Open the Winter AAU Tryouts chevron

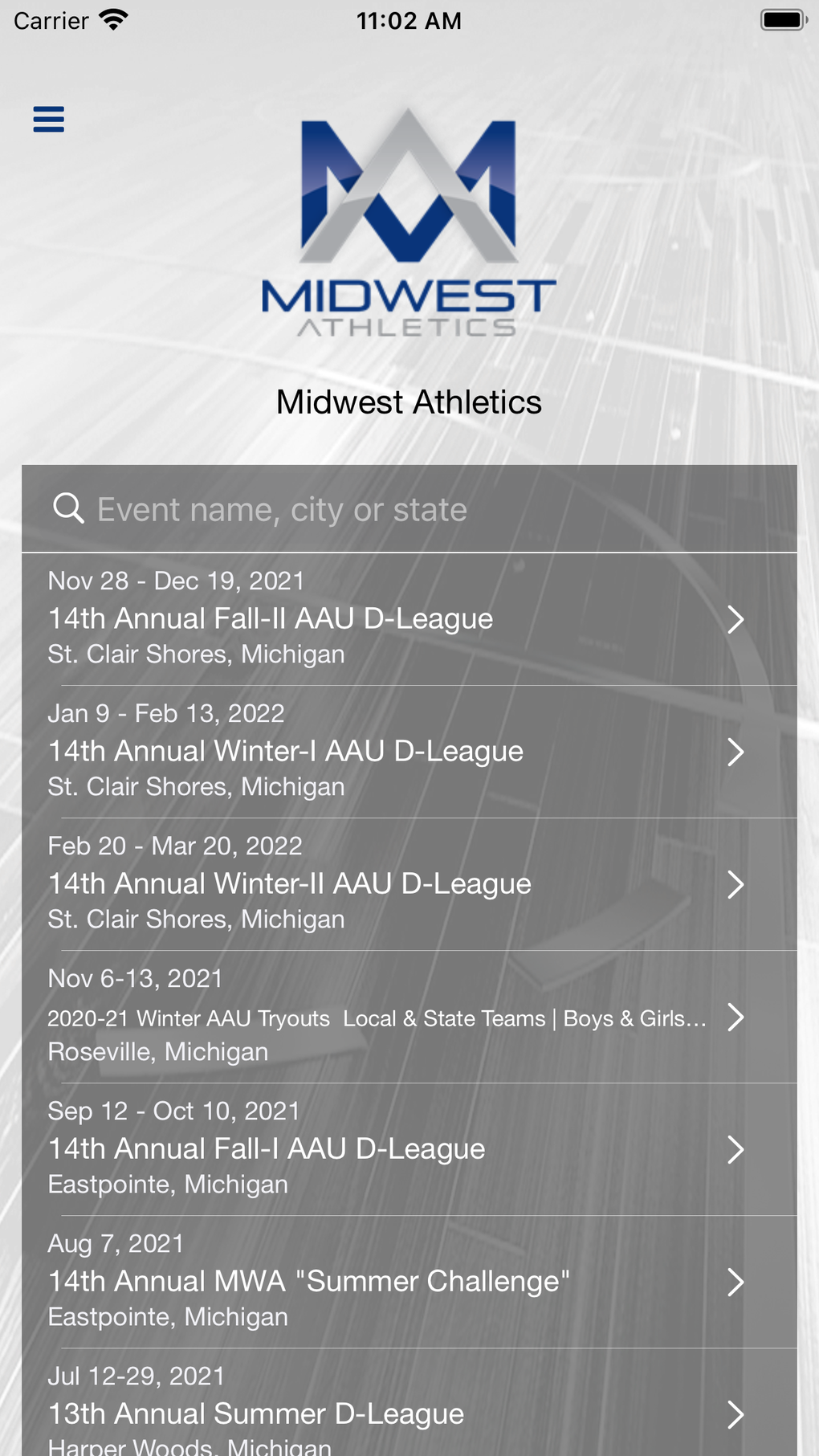point(735,1017)
